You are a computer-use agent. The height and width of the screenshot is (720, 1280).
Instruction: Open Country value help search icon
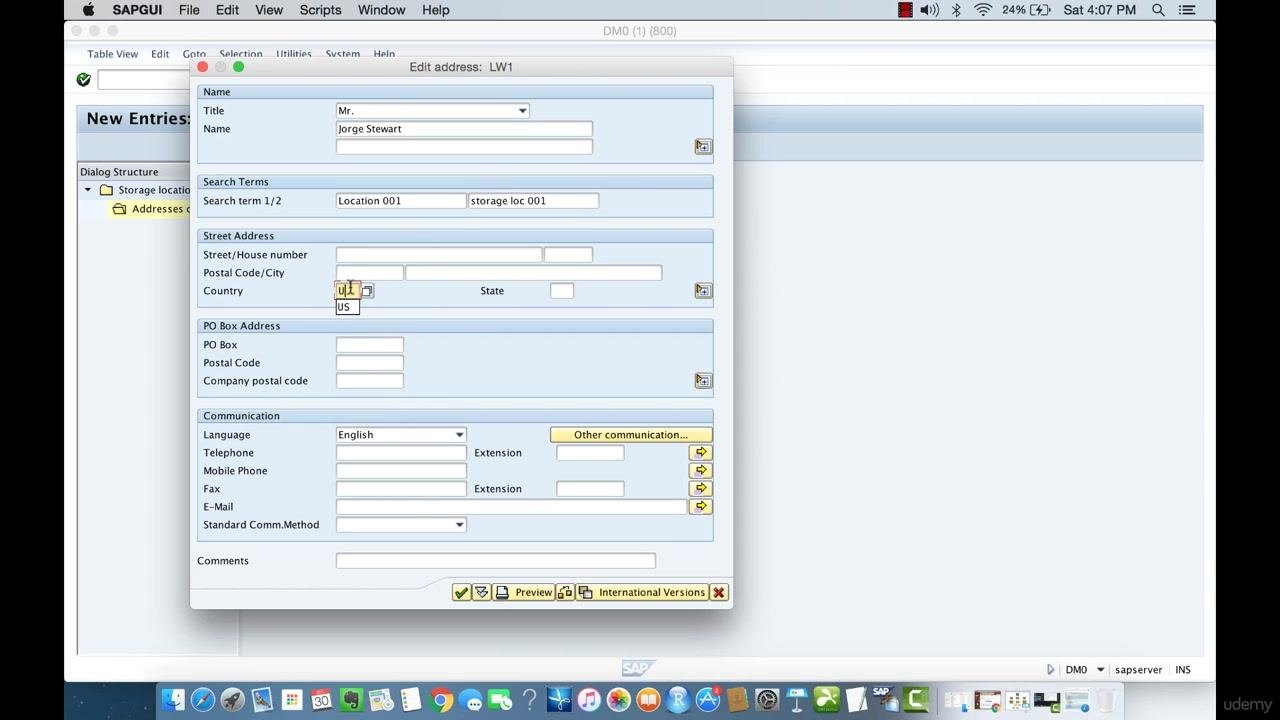pyautogui.click(x=367, y=291)
